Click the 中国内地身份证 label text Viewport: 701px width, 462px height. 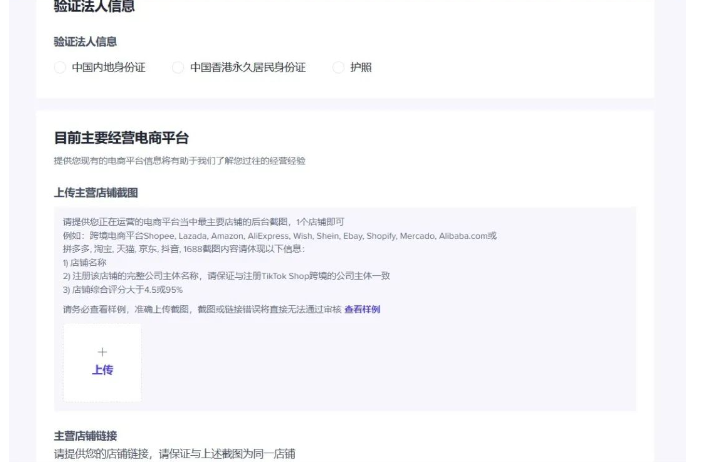coord(108,68)
